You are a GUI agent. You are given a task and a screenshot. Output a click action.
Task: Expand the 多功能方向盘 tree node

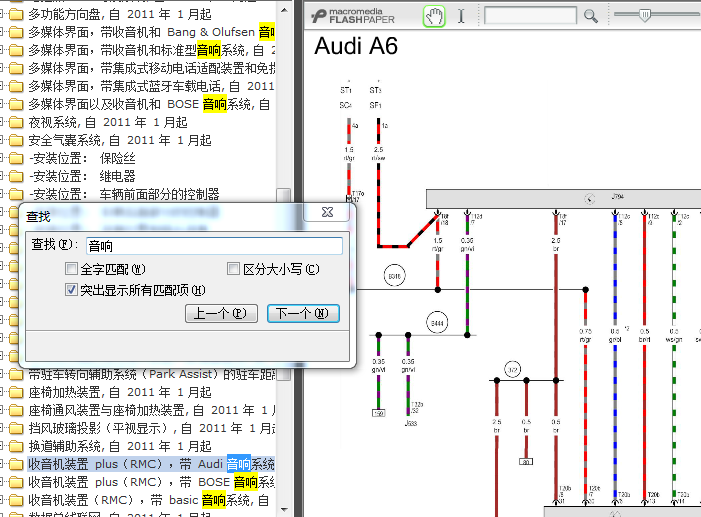point(2,15)
